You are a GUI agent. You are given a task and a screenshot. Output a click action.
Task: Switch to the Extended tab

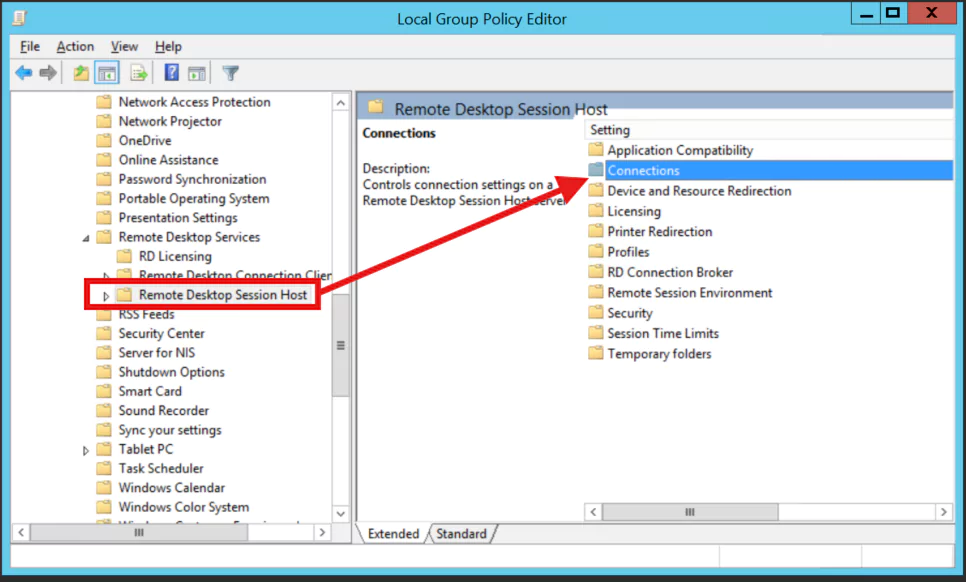tap(393, 533)
